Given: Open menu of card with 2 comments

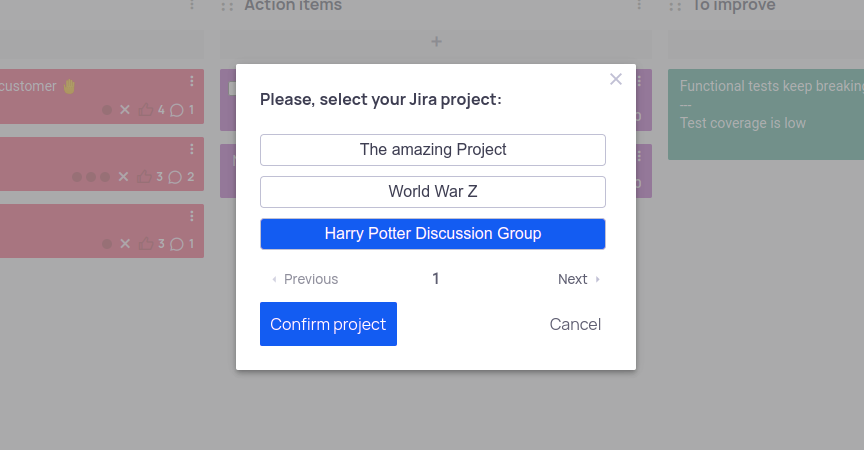Looking at the screenshot, I should click(x=192, y=149).
